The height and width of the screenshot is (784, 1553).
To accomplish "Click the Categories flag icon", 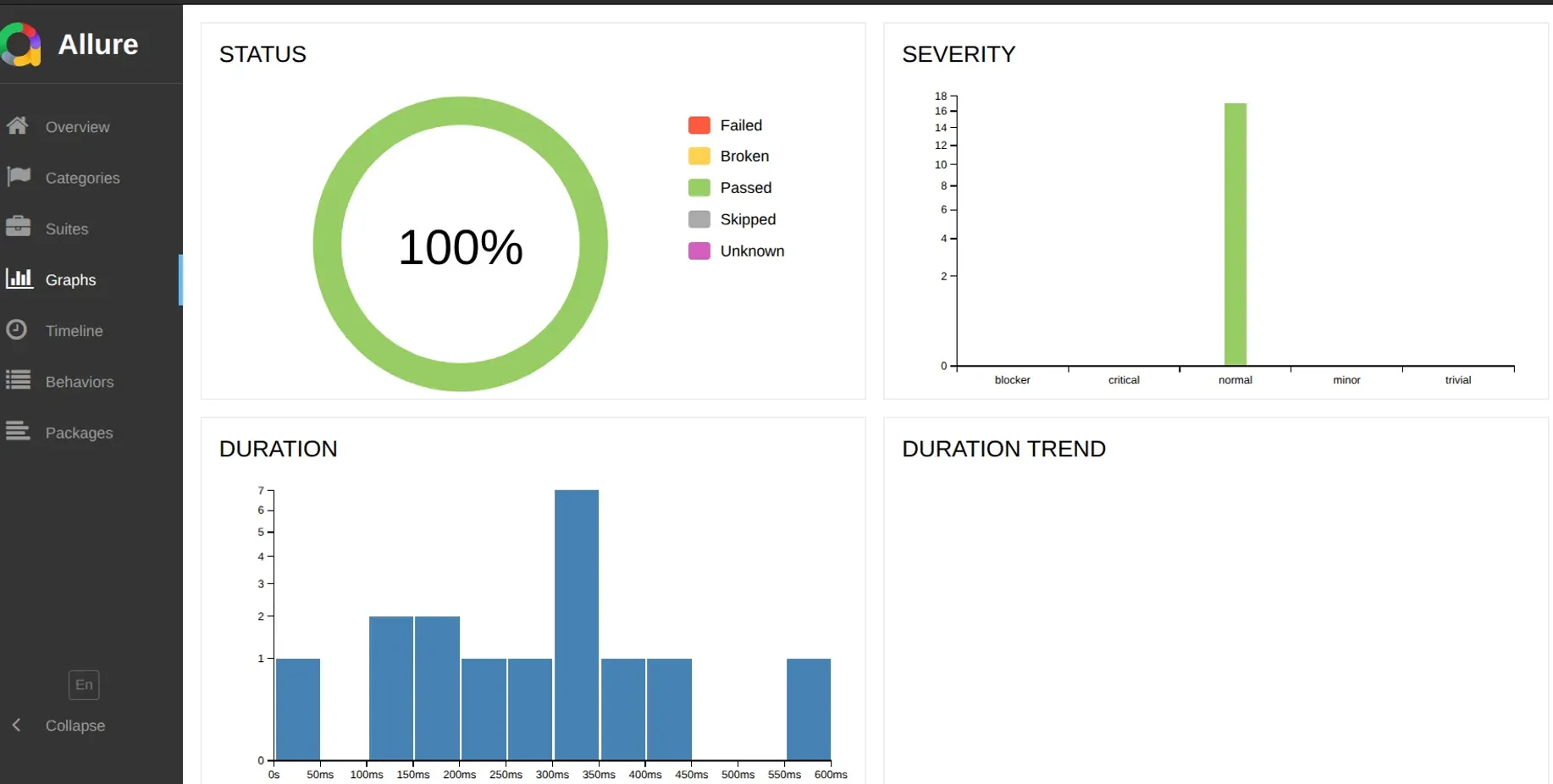I will [x=18, y=177].
